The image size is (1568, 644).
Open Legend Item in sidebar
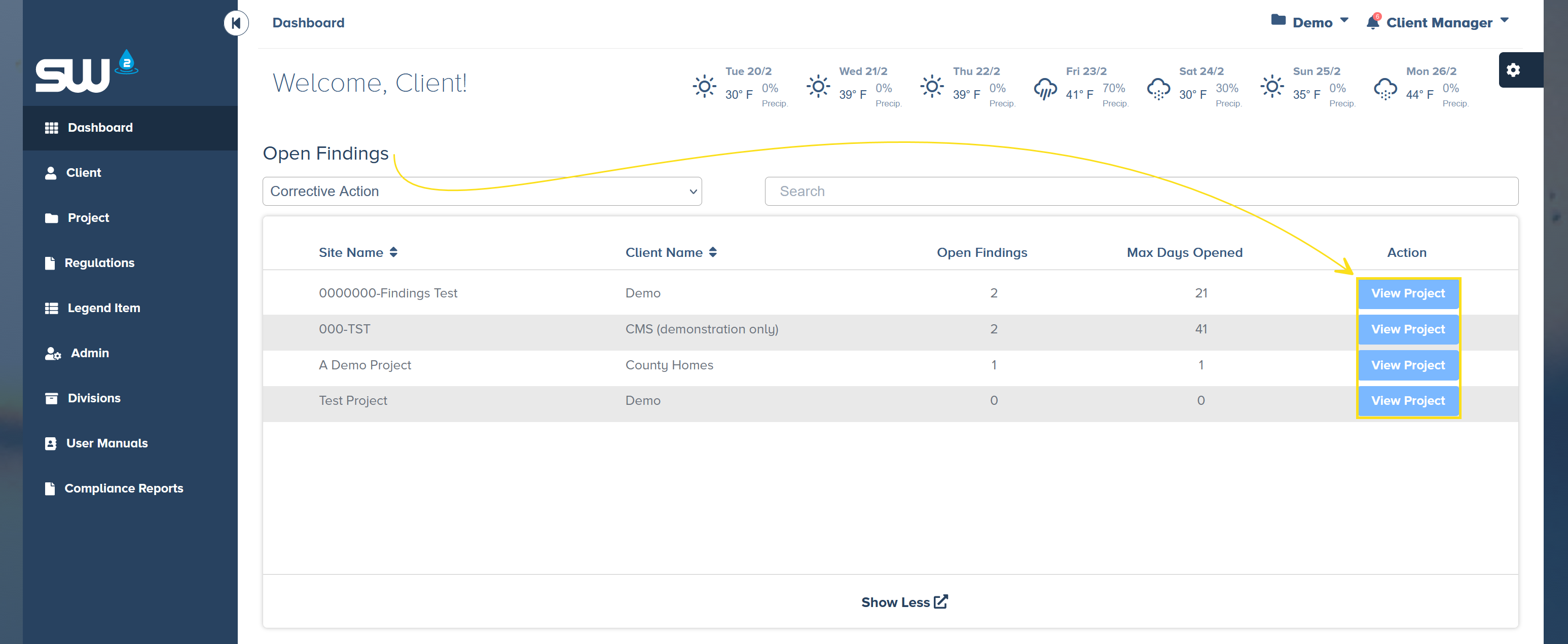tap(103, 308)
